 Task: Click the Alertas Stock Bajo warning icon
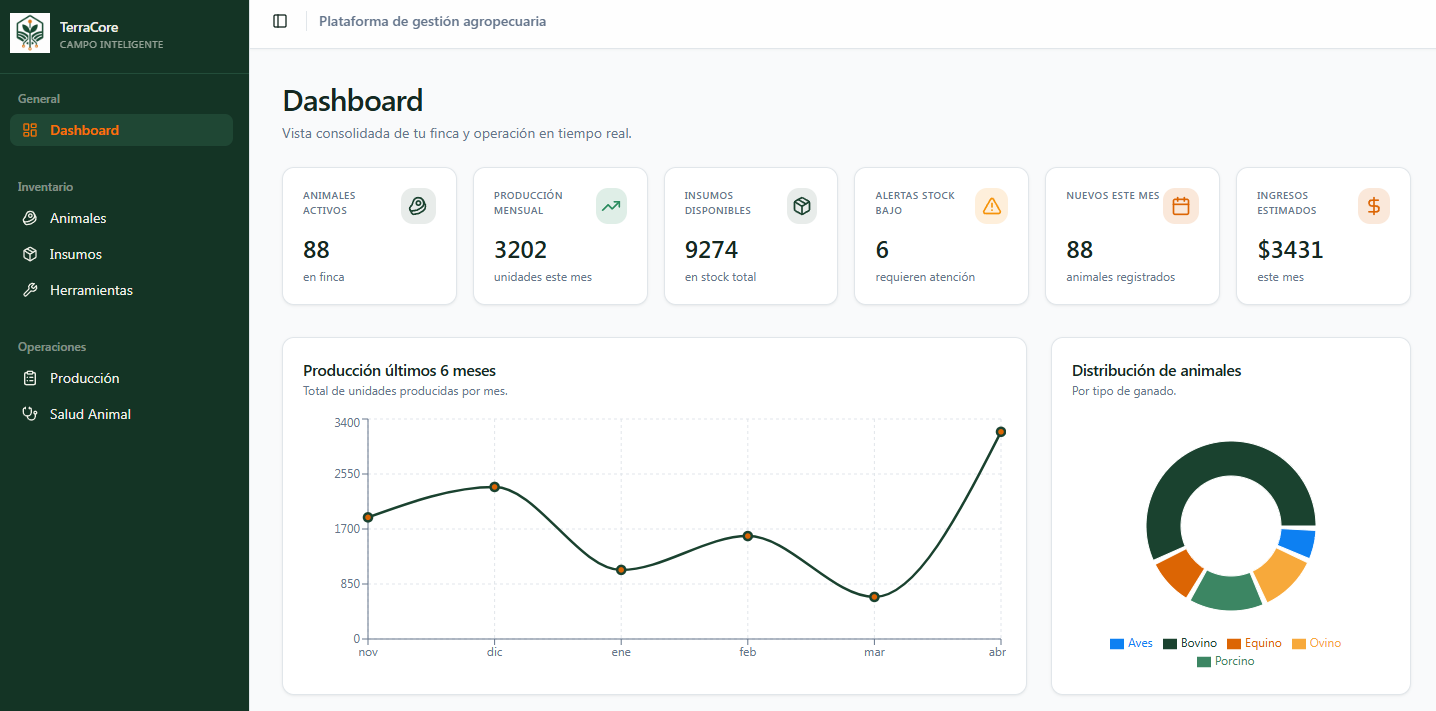991,206
